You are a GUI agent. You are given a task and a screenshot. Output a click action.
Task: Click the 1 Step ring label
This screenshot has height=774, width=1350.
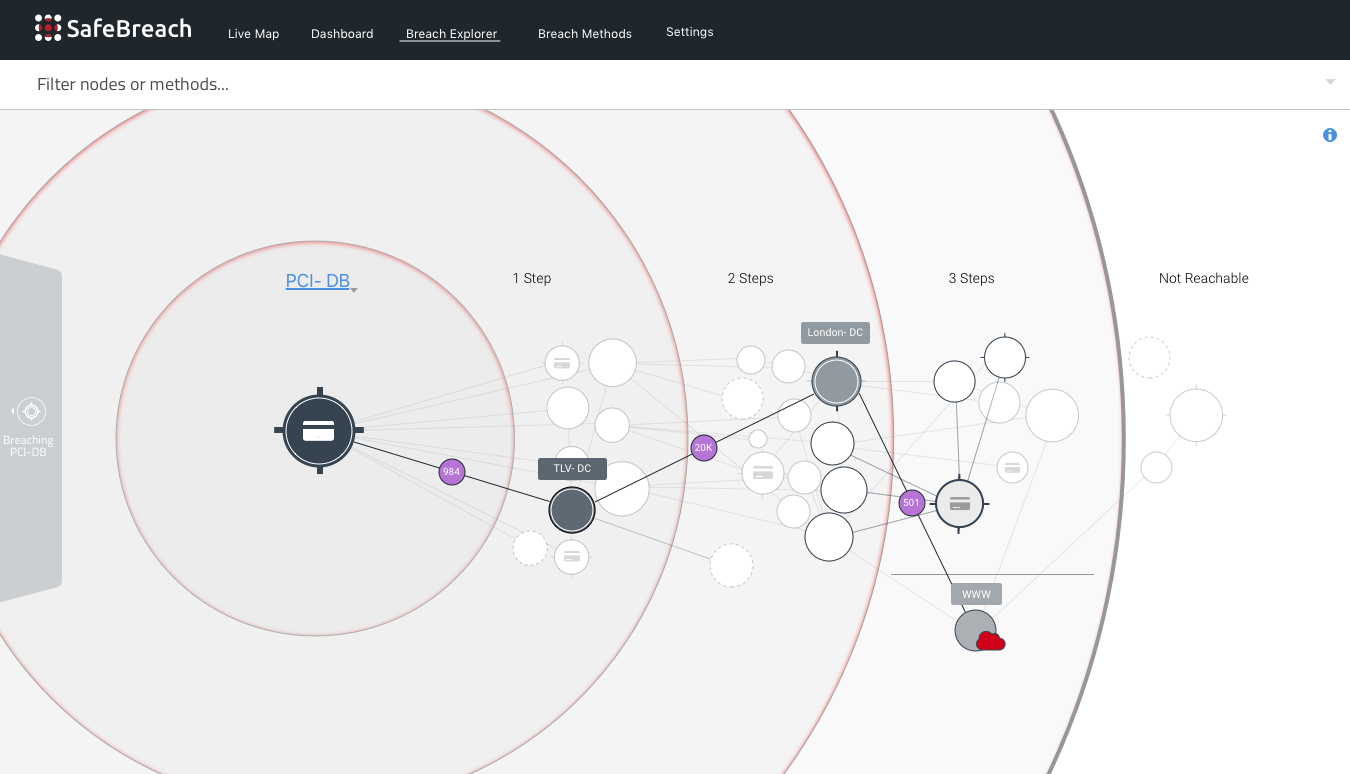click(x=532, y=278)
